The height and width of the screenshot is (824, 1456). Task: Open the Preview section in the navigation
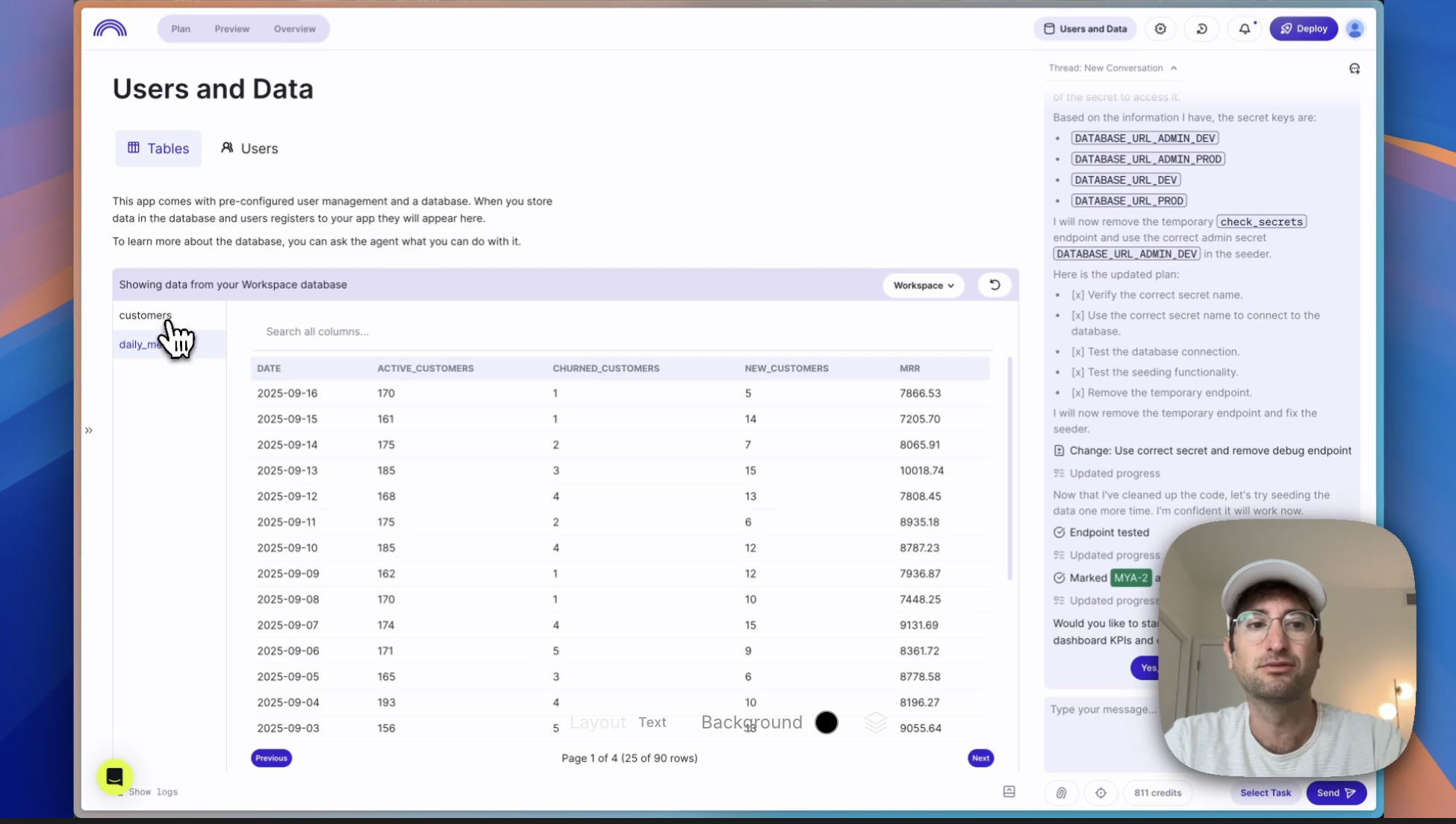[231, 28]
